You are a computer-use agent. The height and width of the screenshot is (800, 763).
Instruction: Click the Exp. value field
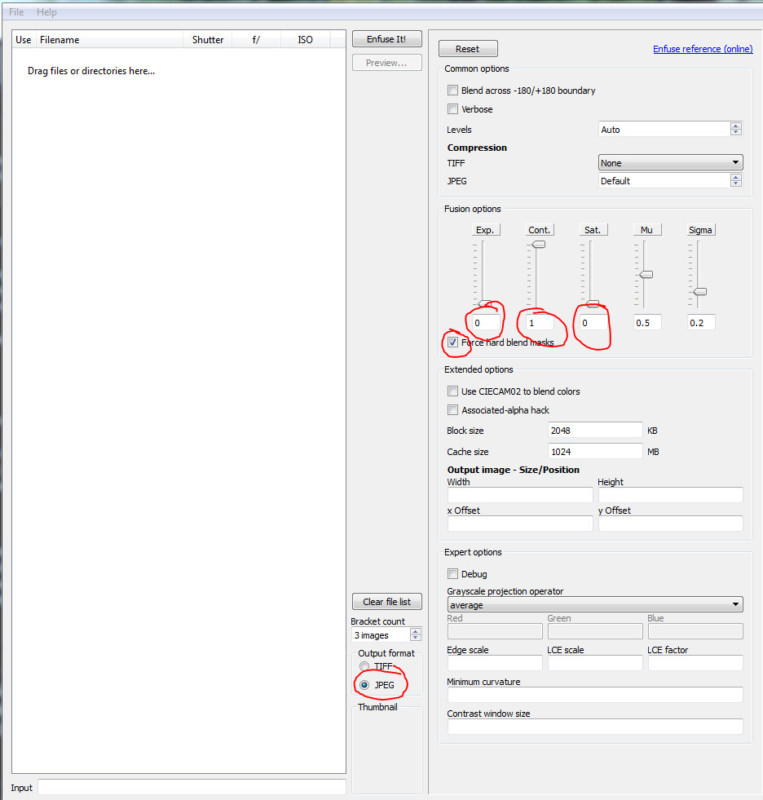(485, 322)
